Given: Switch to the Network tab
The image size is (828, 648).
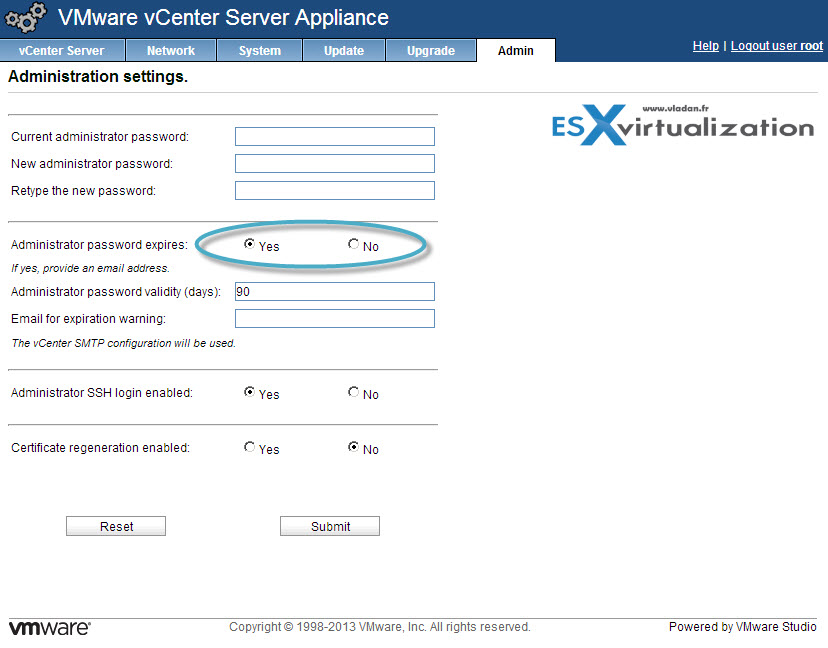Looking at the screenshot, I should 171,51.
